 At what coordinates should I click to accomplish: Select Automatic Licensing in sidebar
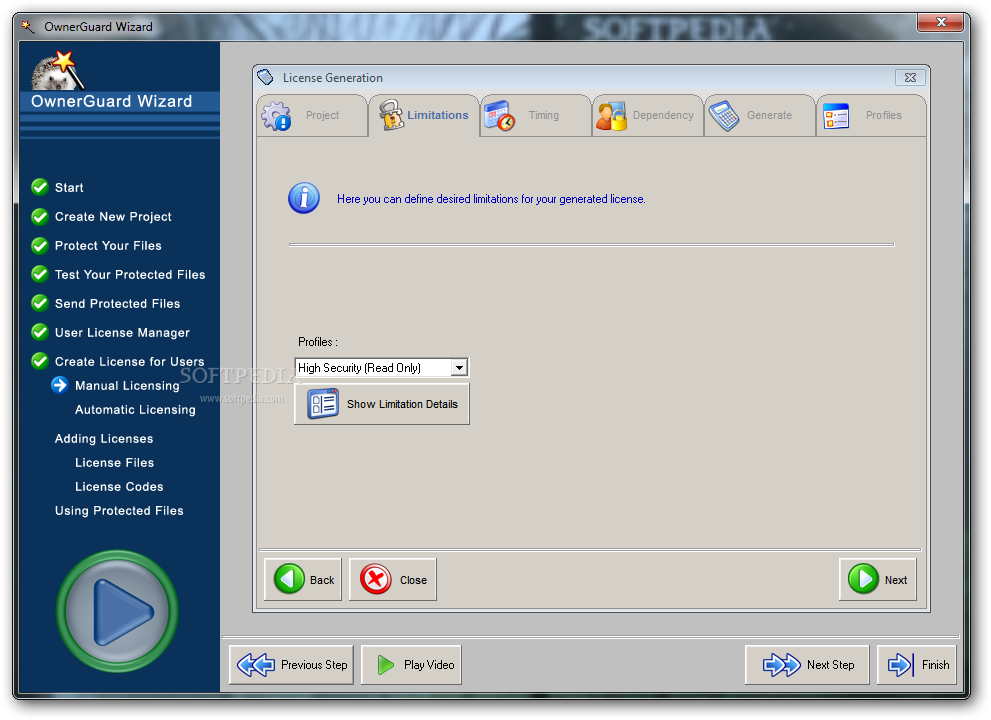(135, 410)
